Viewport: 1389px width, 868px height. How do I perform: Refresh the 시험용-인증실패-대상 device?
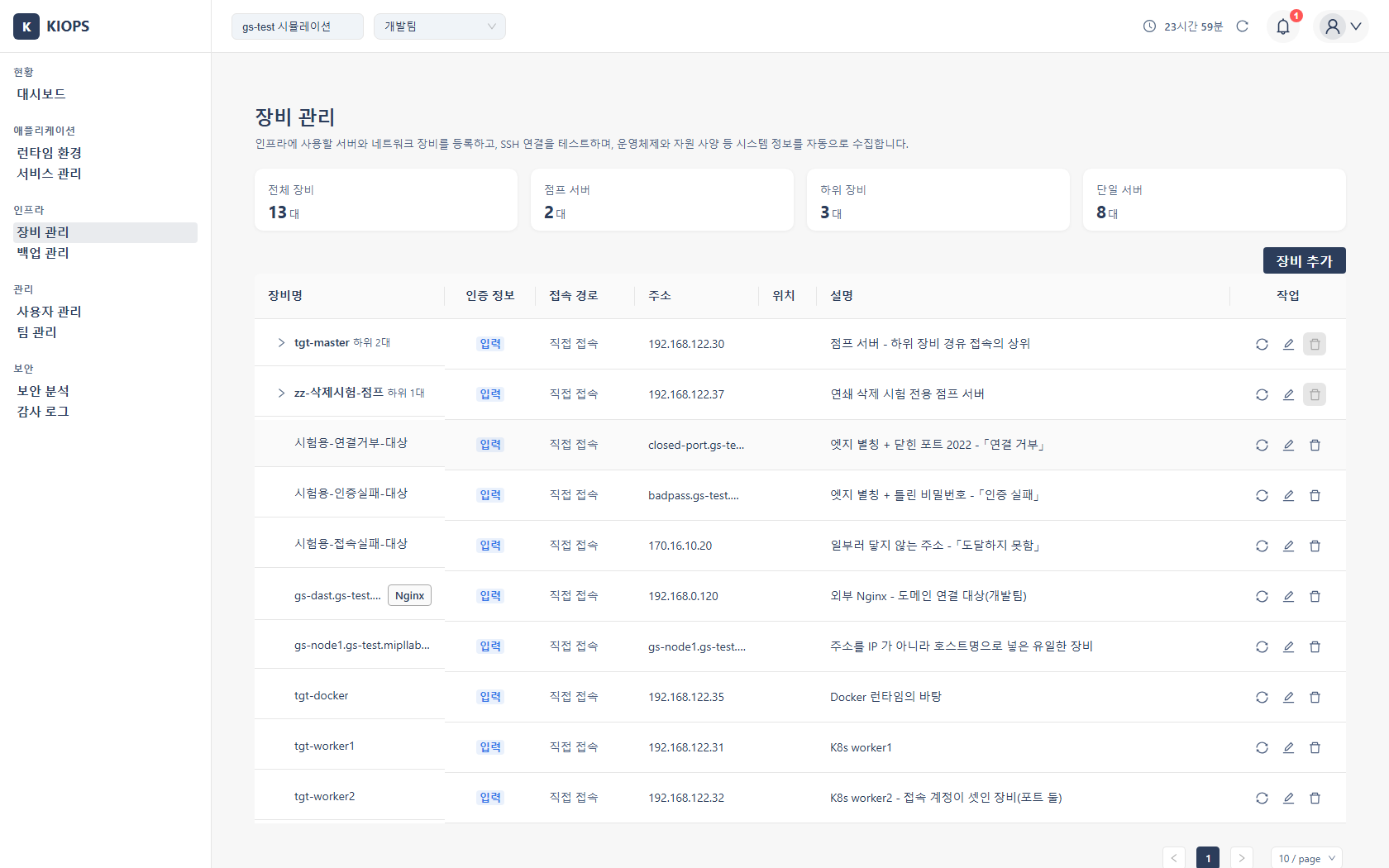1262,495
